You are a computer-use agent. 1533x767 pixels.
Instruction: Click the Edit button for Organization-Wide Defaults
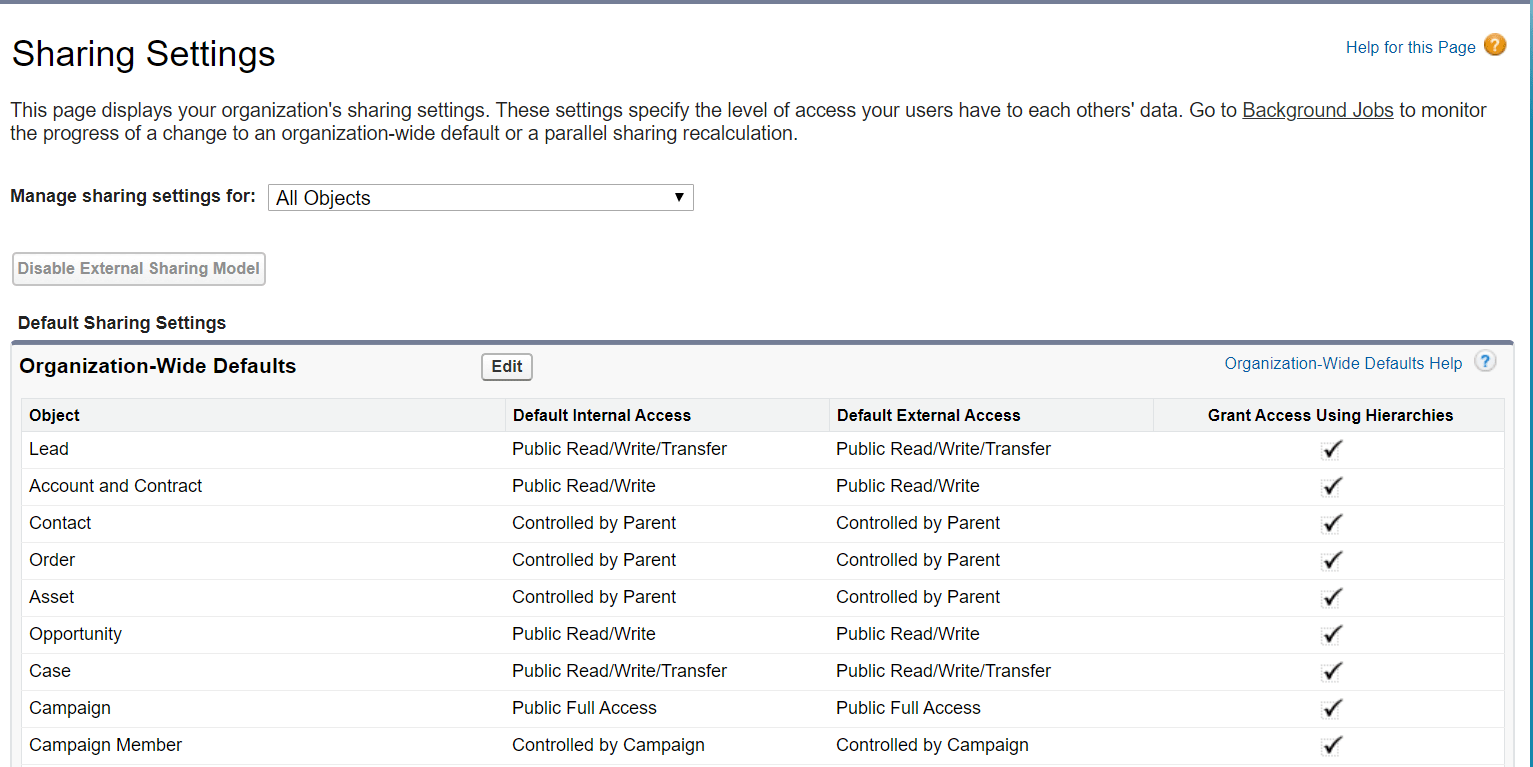pos(506,366)
